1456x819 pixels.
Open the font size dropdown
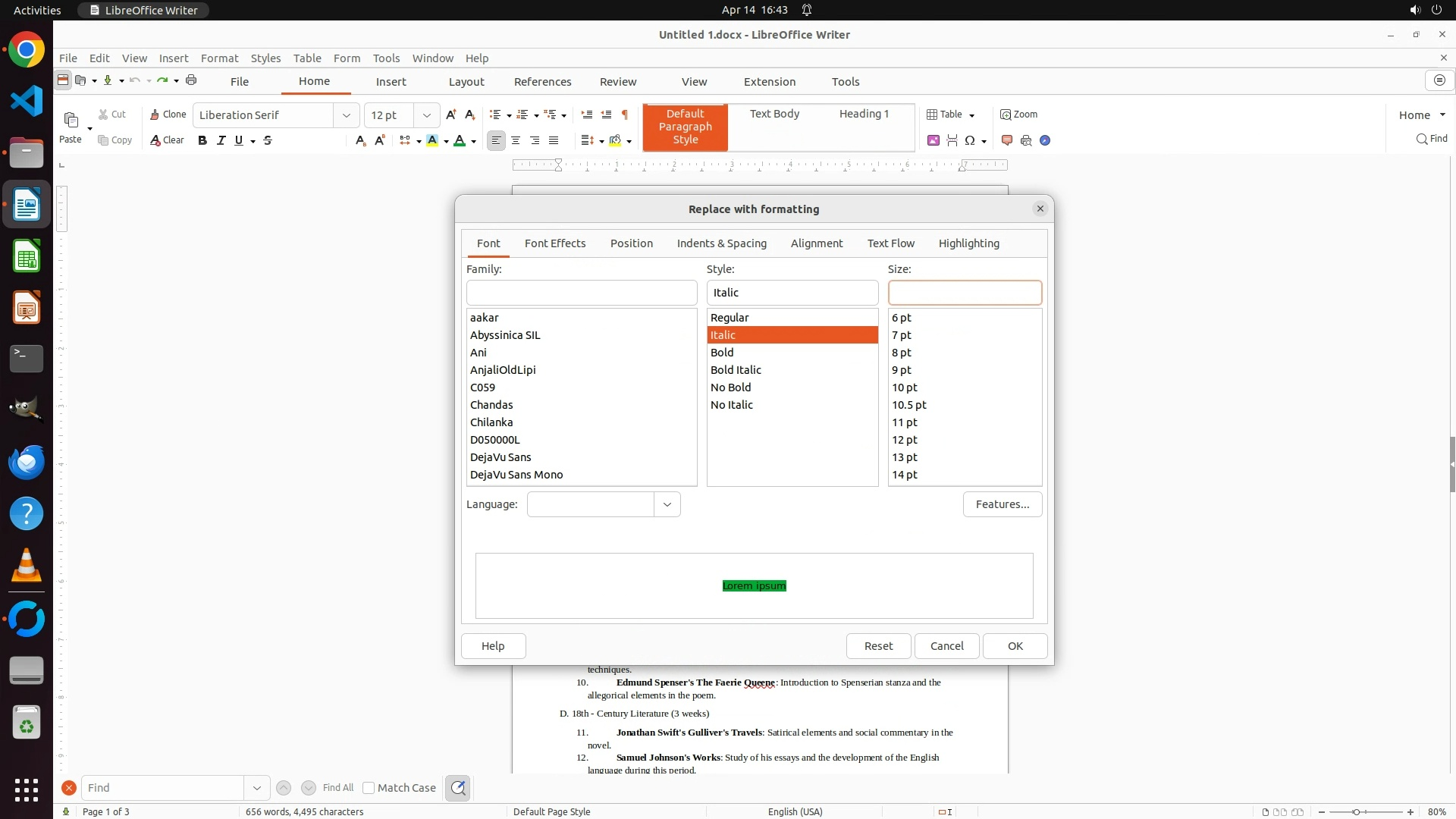(427, 115)
